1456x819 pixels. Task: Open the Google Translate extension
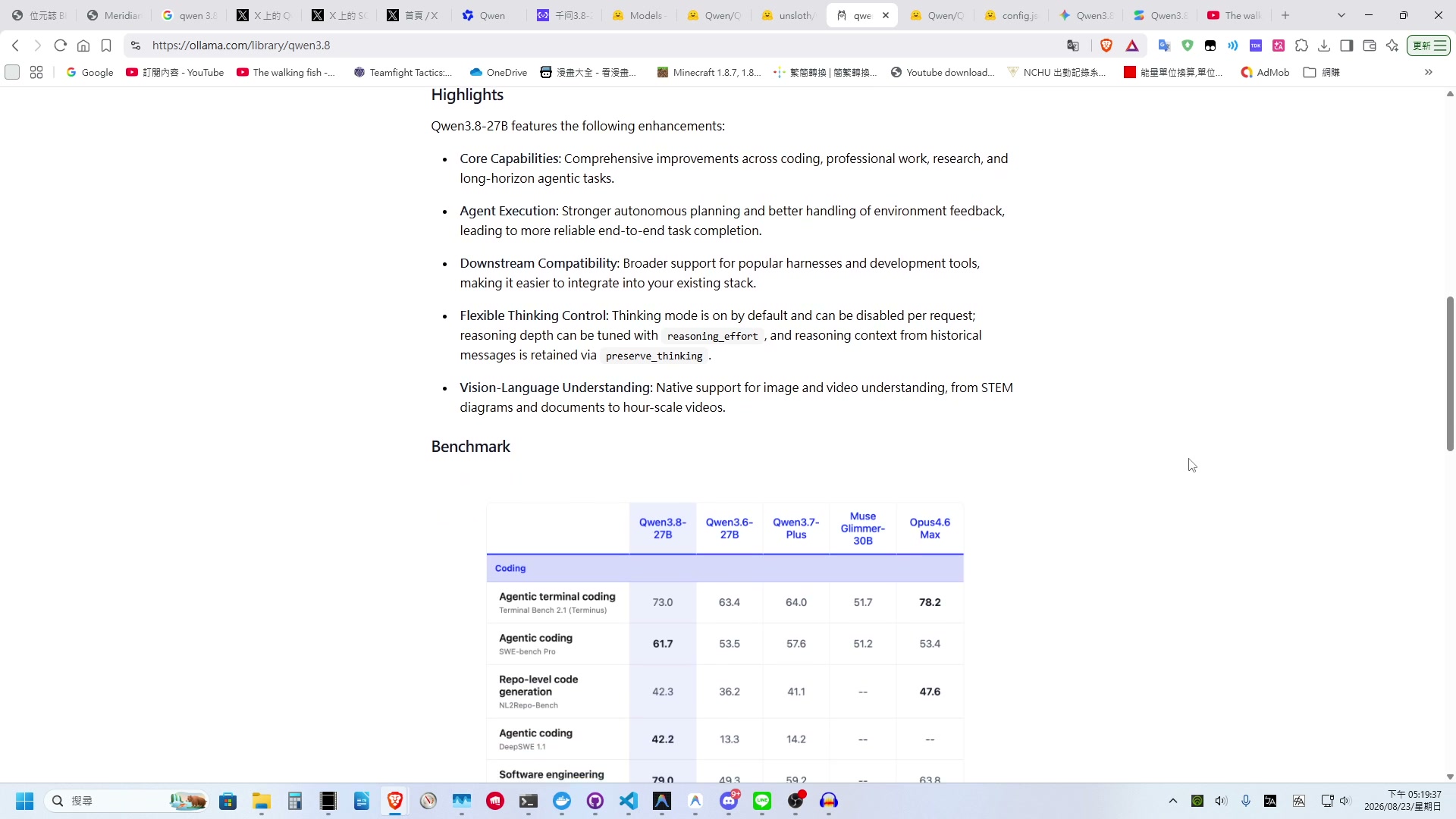point(1165,45)
